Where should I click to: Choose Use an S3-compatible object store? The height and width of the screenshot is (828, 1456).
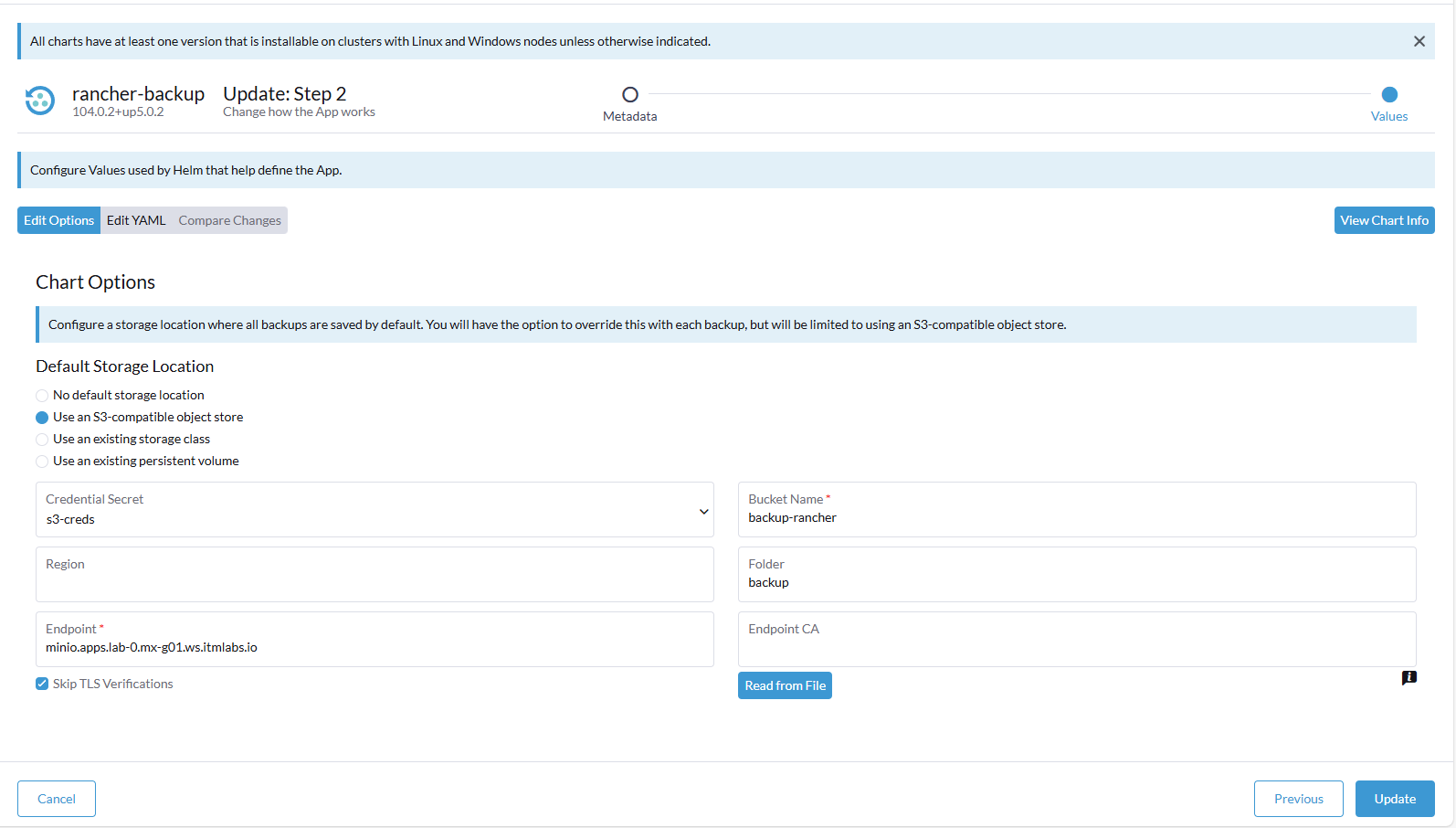pos(42,418)
